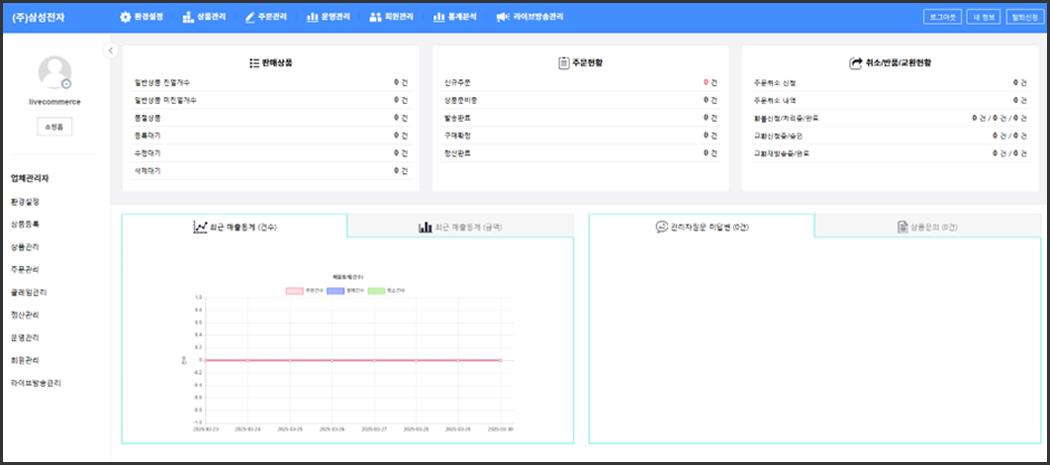
Task: Toggle the green legend series in chart
Action: click(376, 290)
